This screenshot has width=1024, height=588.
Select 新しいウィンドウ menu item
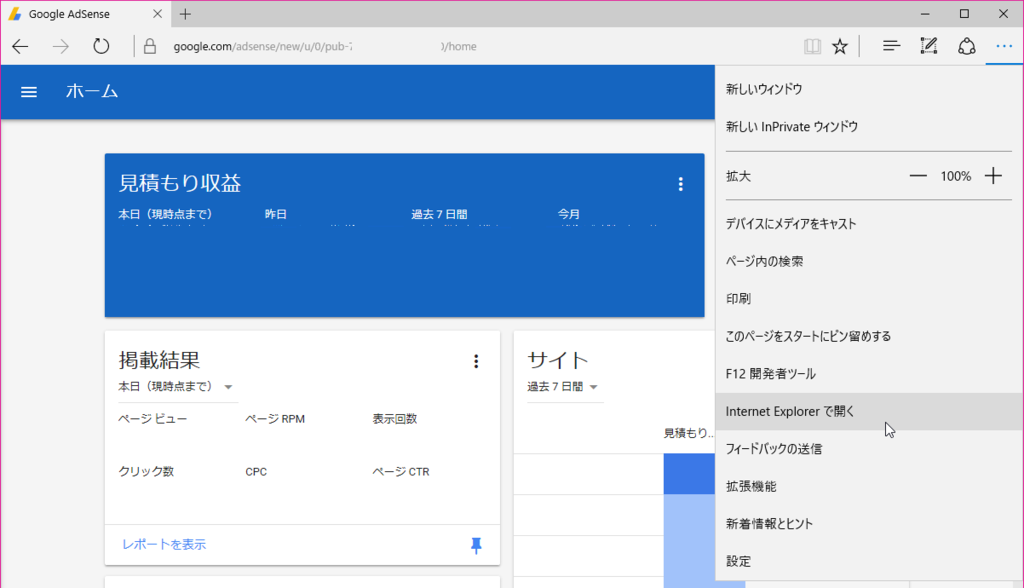869,90
